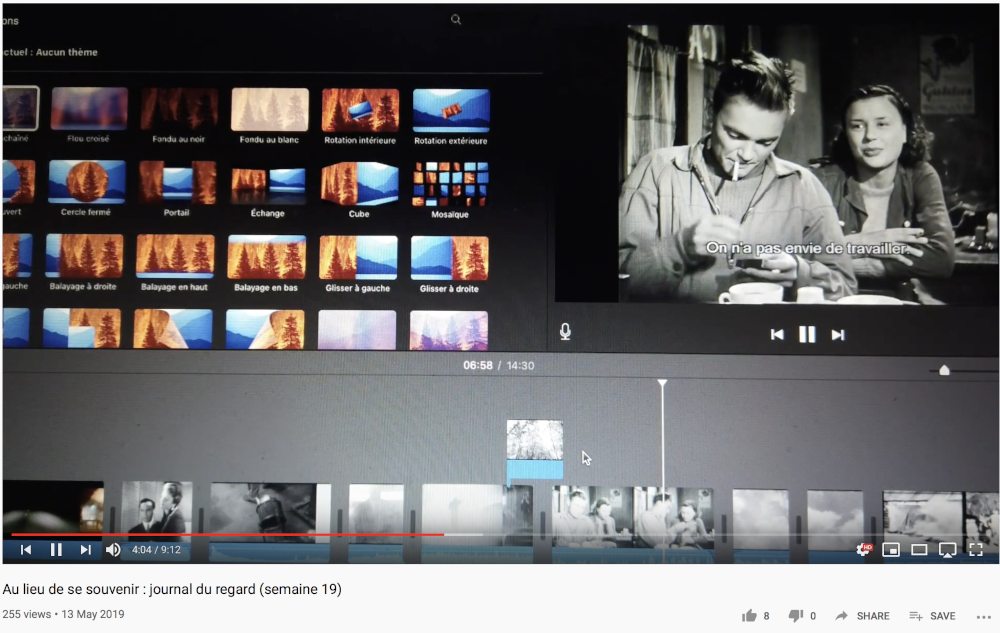This screenshot has width=1000, height=633.
Task: Go to the previous YouTube video
Action: [26, 549]
